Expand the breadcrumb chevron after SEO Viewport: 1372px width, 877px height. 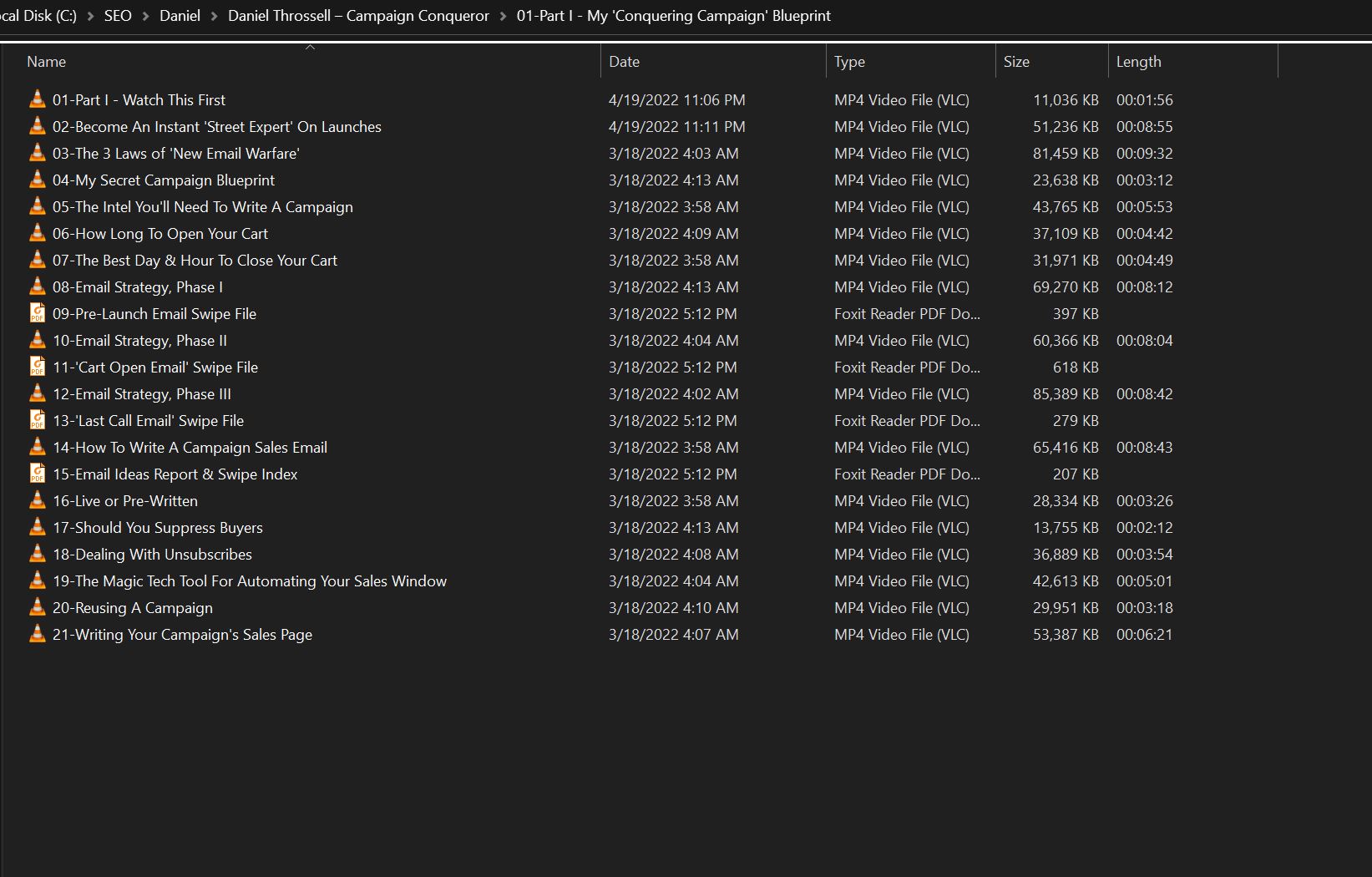[x=145, y=16]
